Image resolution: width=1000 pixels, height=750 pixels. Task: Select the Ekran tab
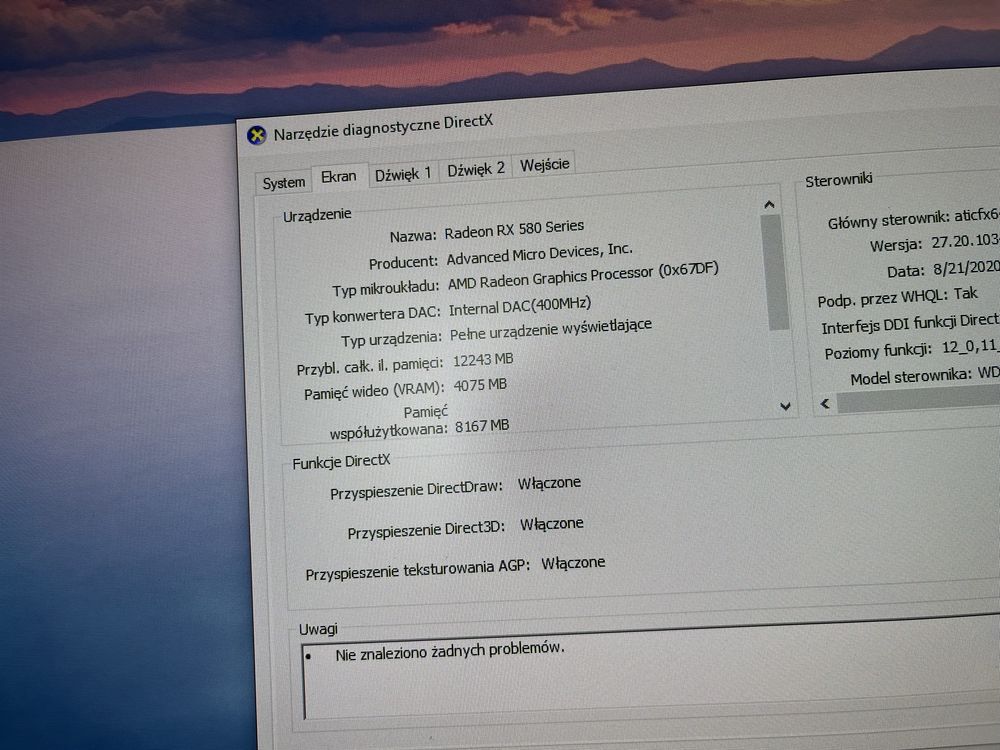(x=339, y=177)
